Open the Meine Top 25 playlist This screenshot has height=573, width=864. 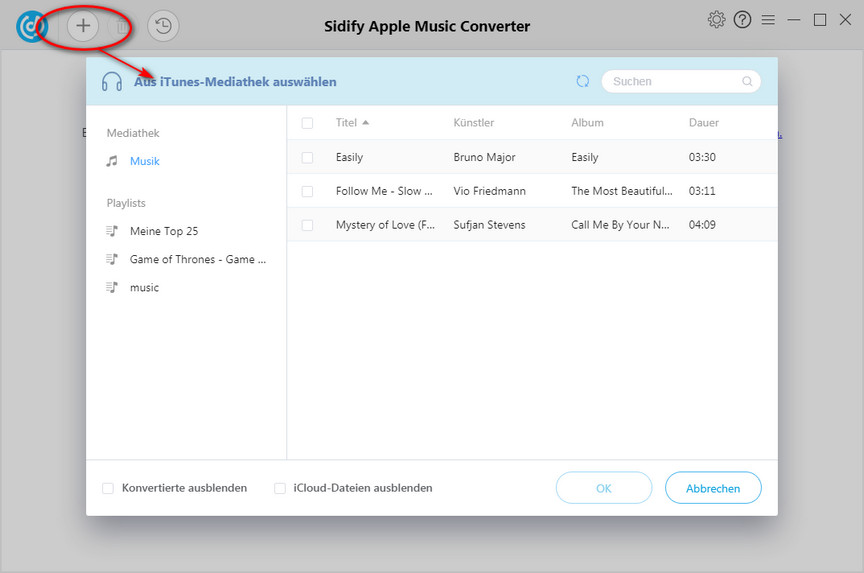coord(164,231)
